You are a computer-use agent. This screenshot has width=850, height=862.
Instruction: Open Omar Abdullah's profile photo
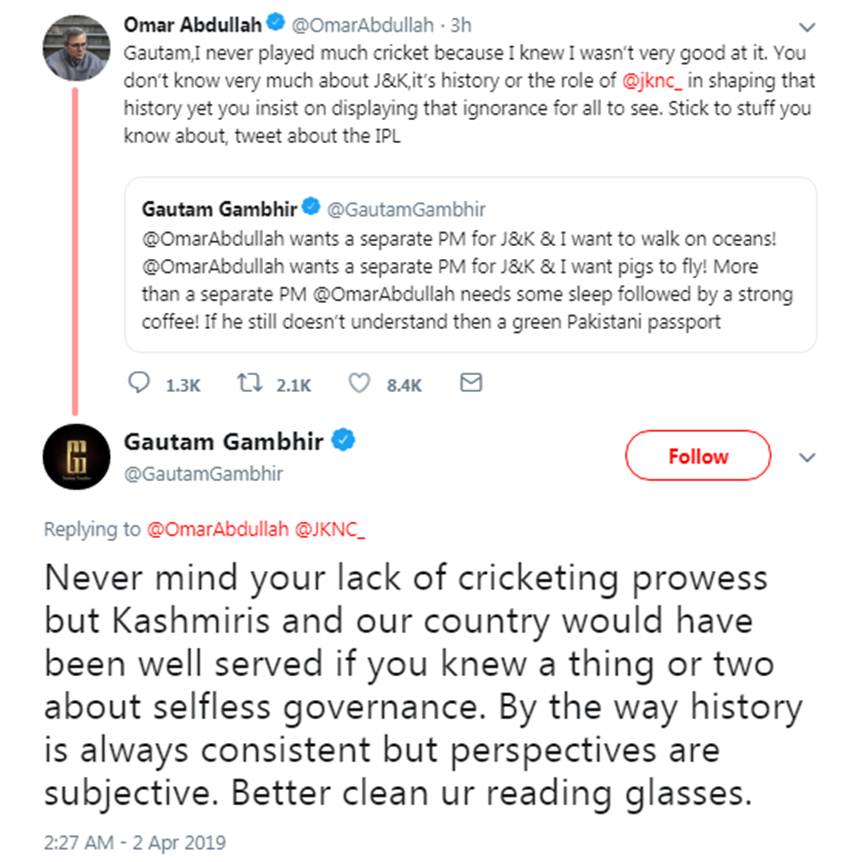[76, 48]
